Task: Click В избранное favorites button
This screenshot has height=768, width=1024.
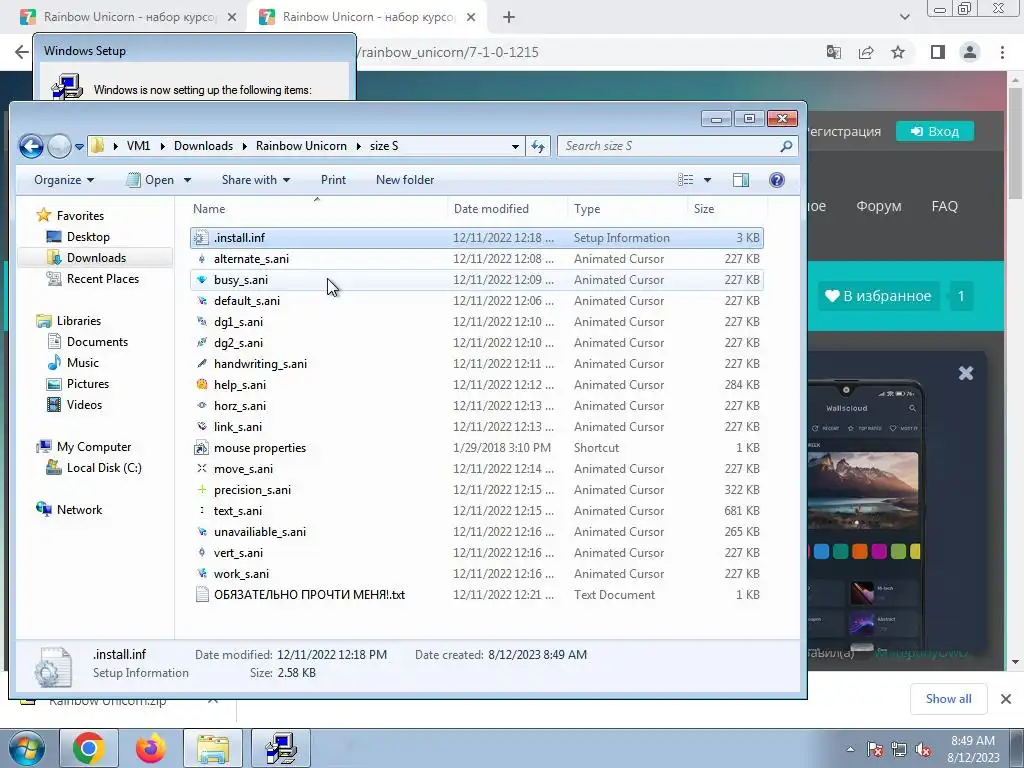Action: [878, 296]
